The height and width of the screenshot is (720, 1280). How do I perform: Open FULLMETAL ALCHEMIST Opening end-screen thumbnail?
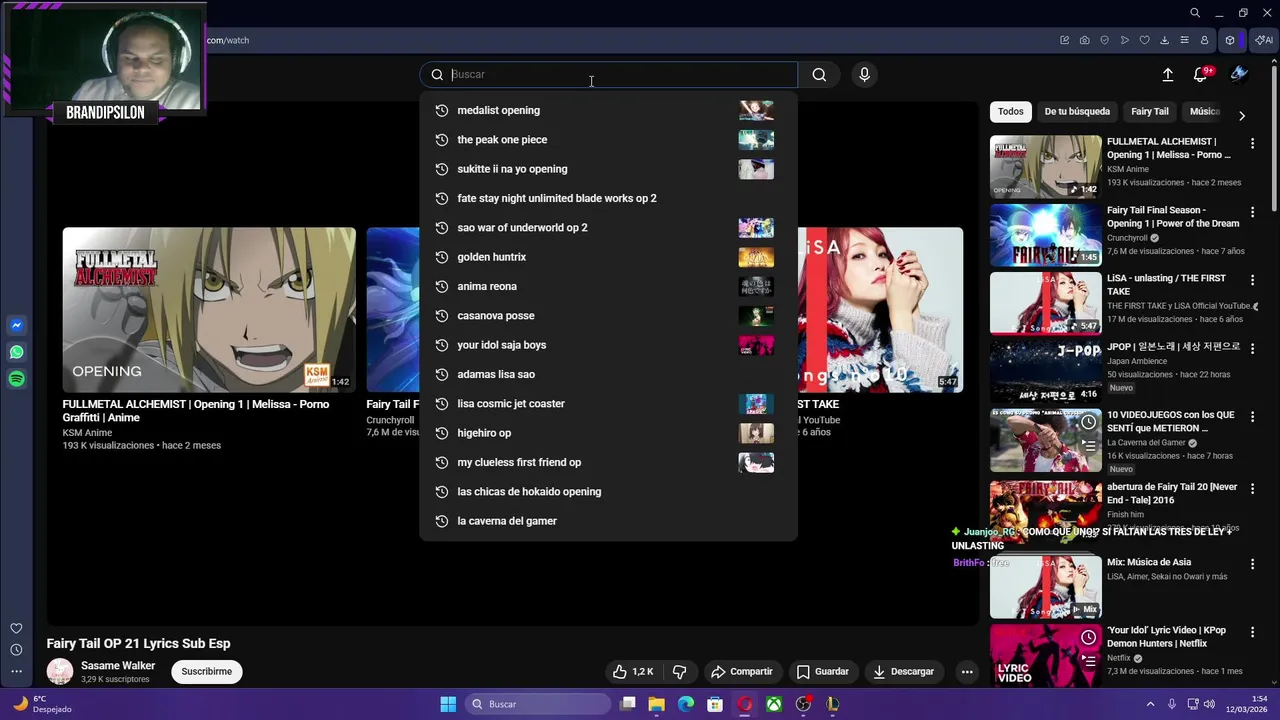click(209, 310)
